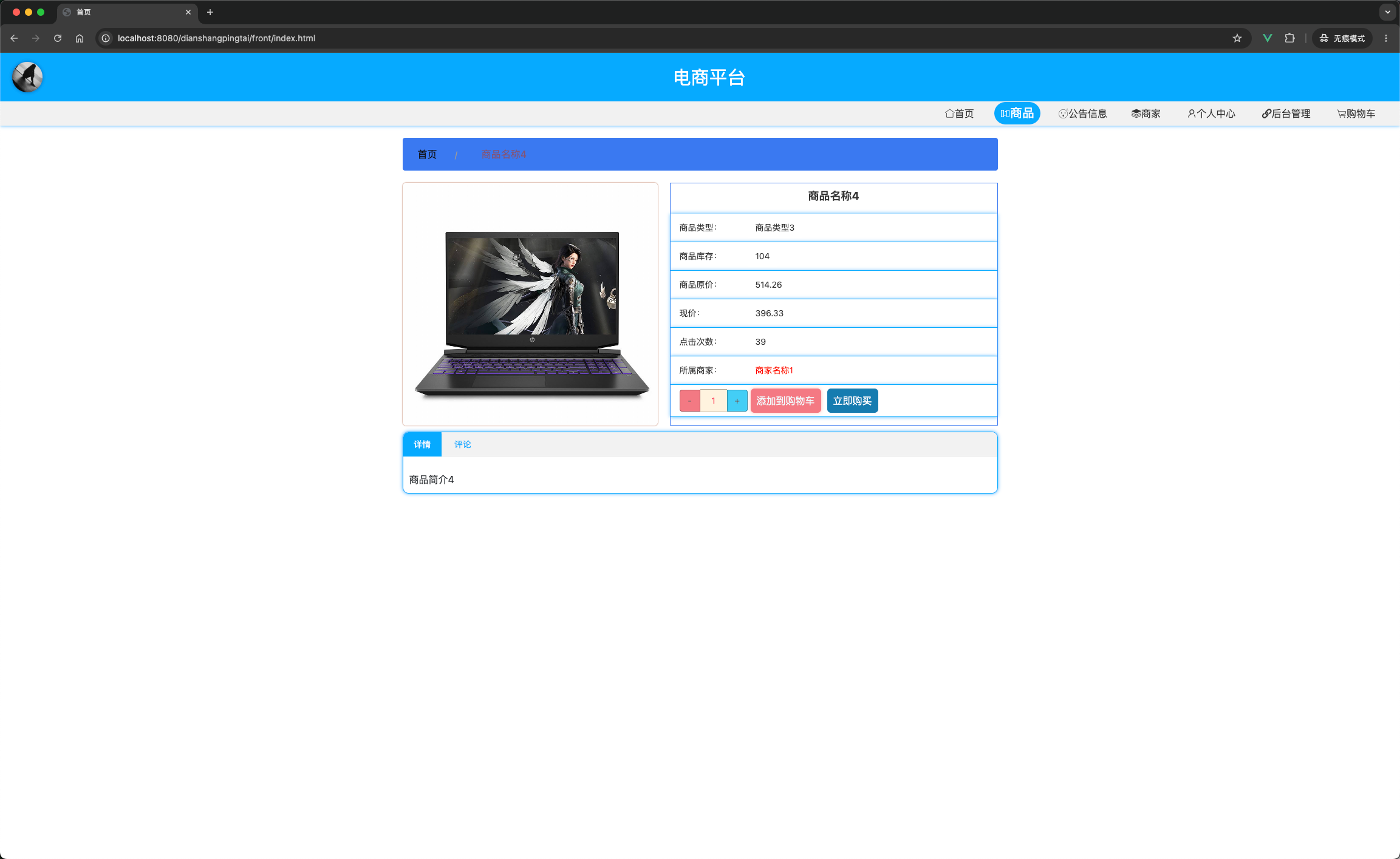This screenshot has height=859, width=1400.
Task: Click the 现价 label
Action: [x=689, y=313]
